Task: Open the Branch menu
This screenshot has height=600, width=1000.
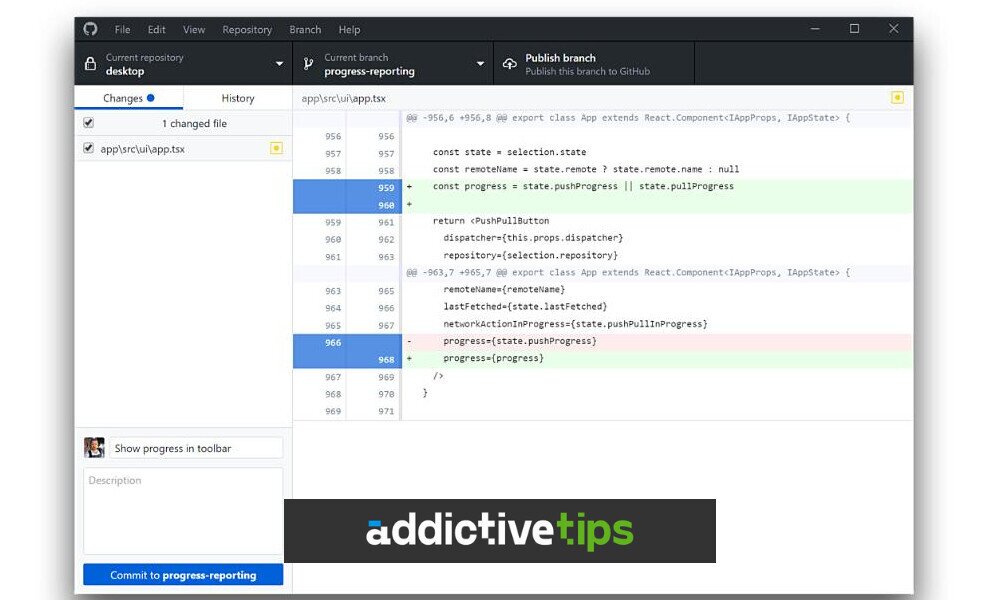Action: (305, 29)
